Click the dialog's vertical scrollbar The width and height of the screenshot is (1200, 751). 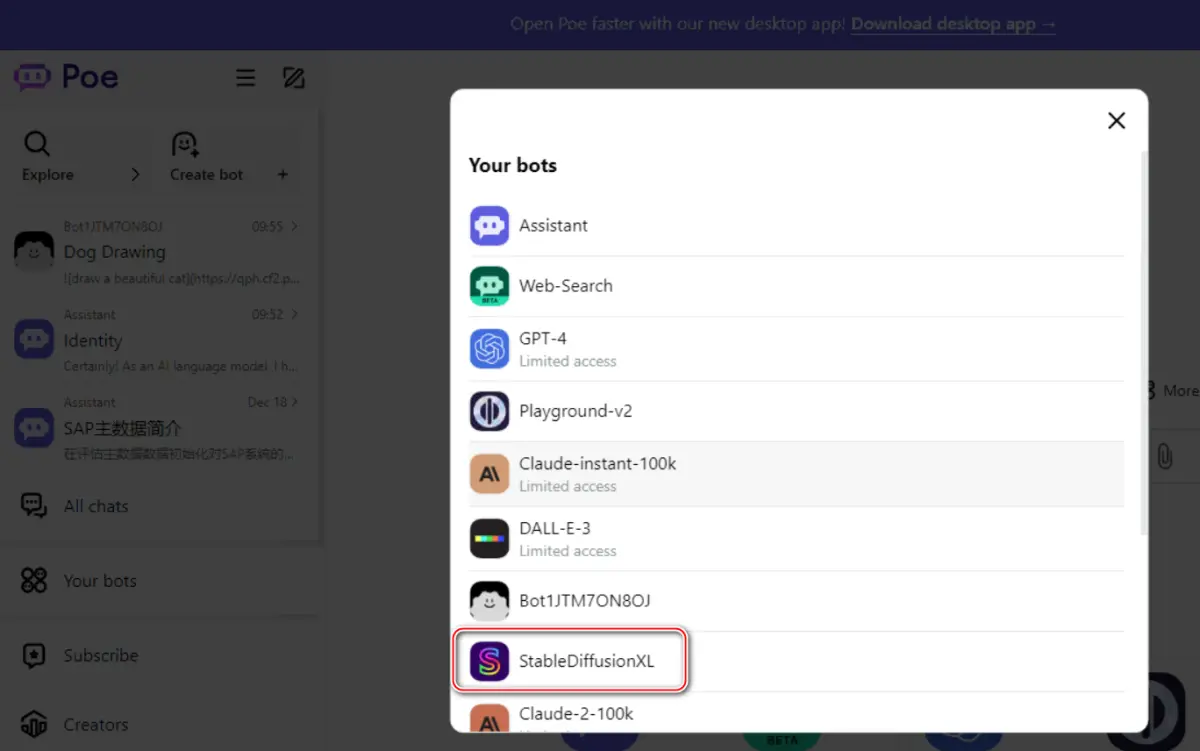[x=1144, y=341]
